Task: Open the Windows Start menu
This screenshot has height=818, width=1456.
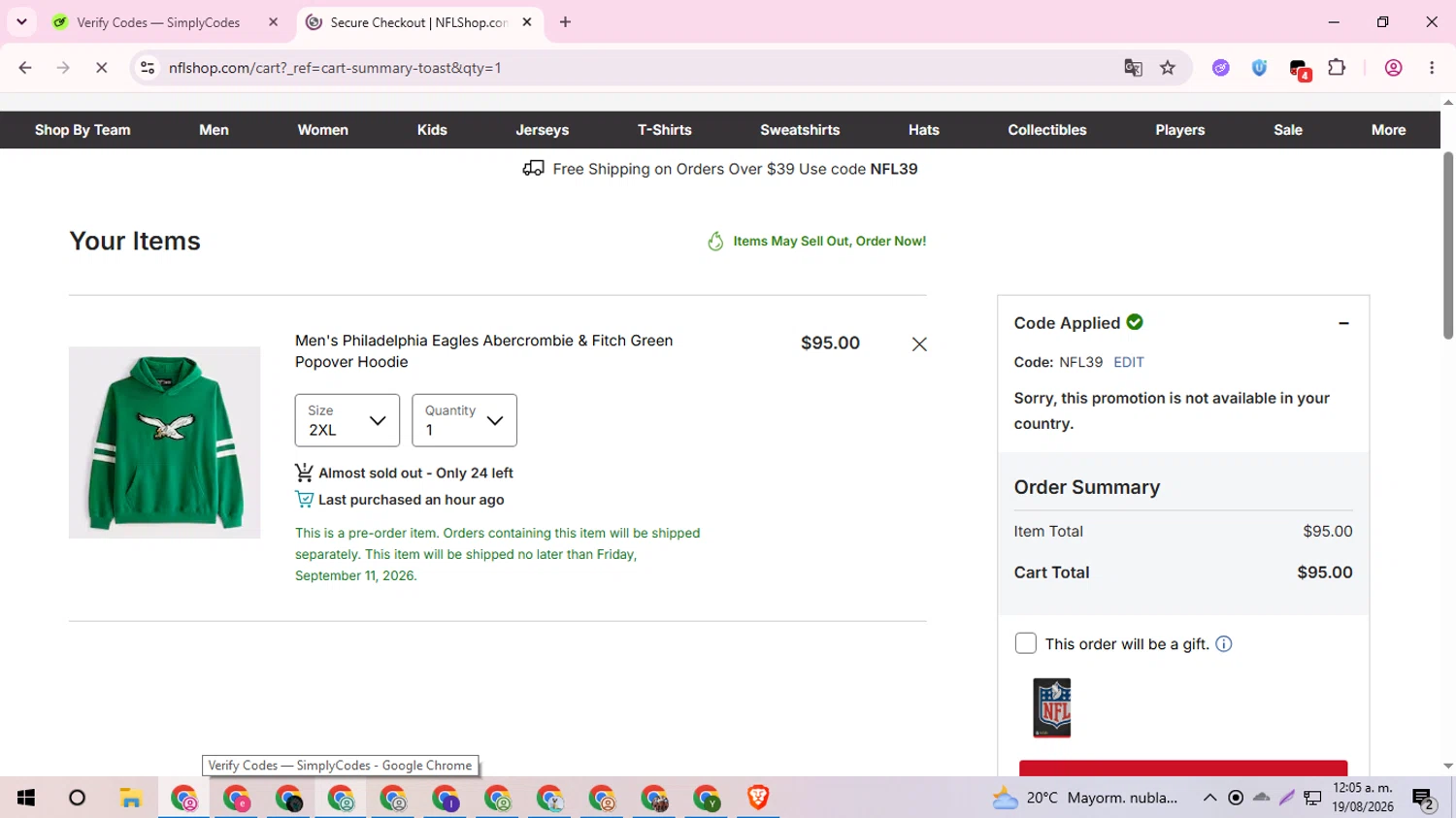Action: click(26, 798)
